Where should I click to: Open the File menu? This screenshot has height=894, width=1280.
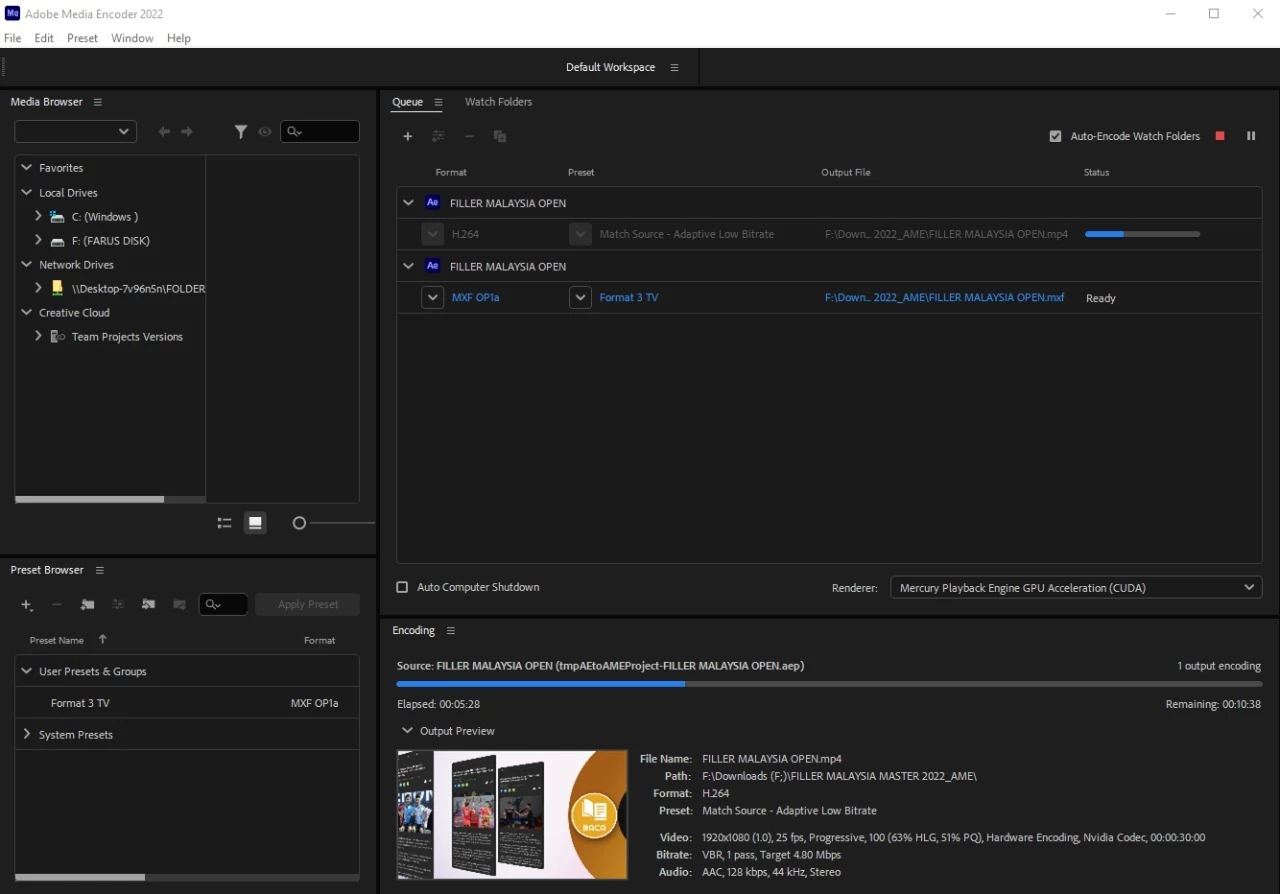pyautogui.click(x=12, y=38)
